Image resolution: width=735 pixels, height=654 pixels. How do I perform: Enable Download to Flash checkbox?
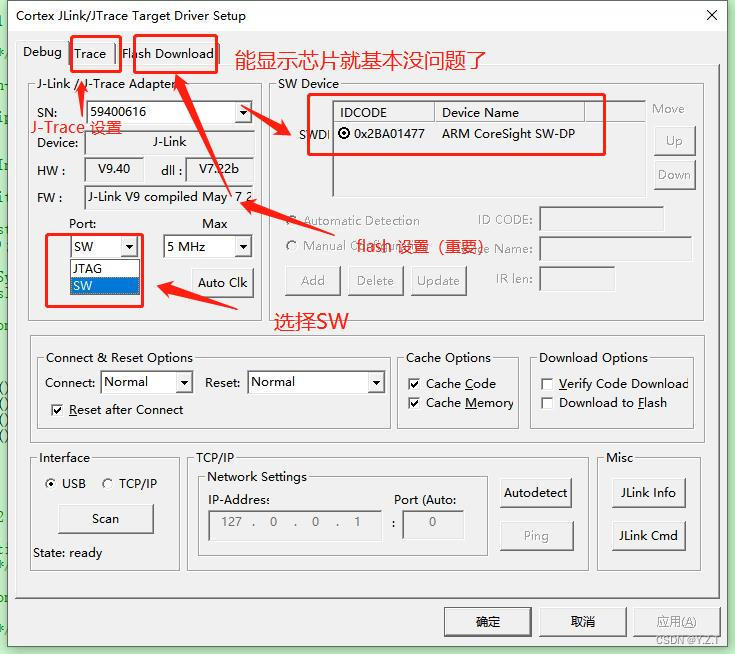(547, 403)
